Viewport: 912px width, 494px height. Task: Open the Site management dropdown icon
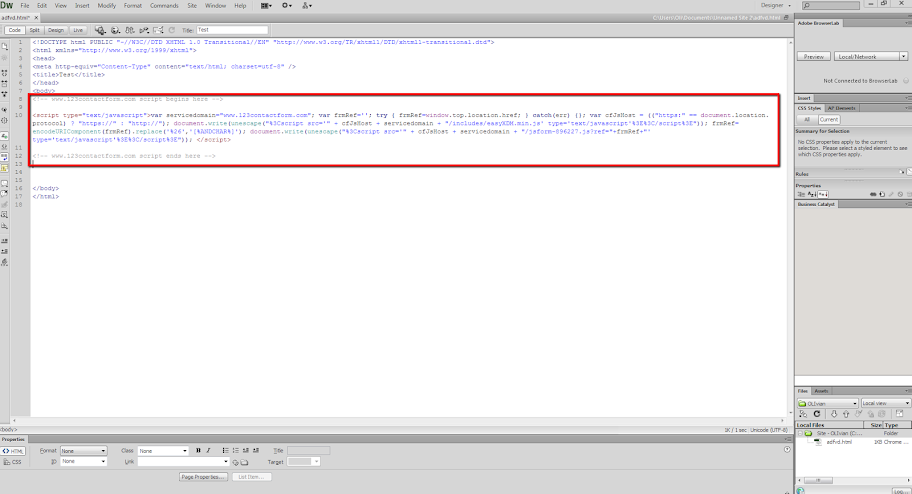307,6
